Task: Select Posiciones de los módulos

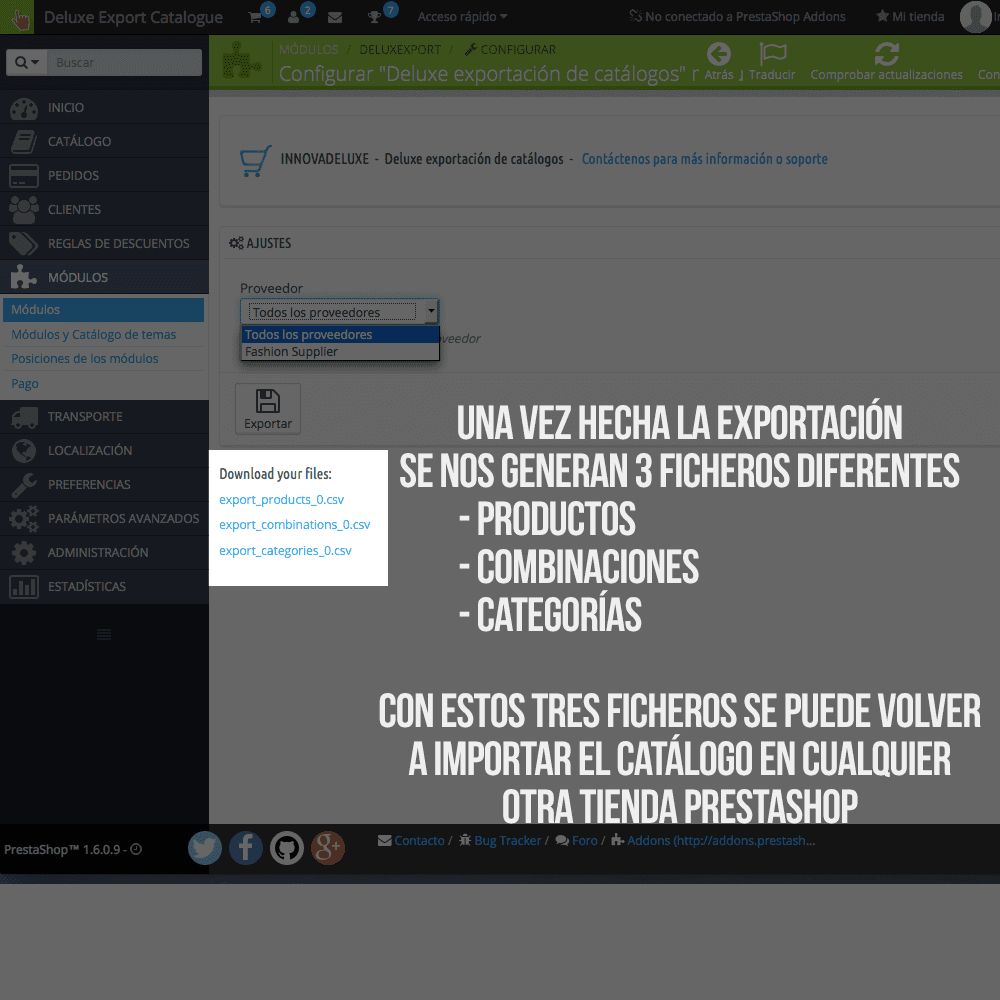Action: click(x=84, y=358)
